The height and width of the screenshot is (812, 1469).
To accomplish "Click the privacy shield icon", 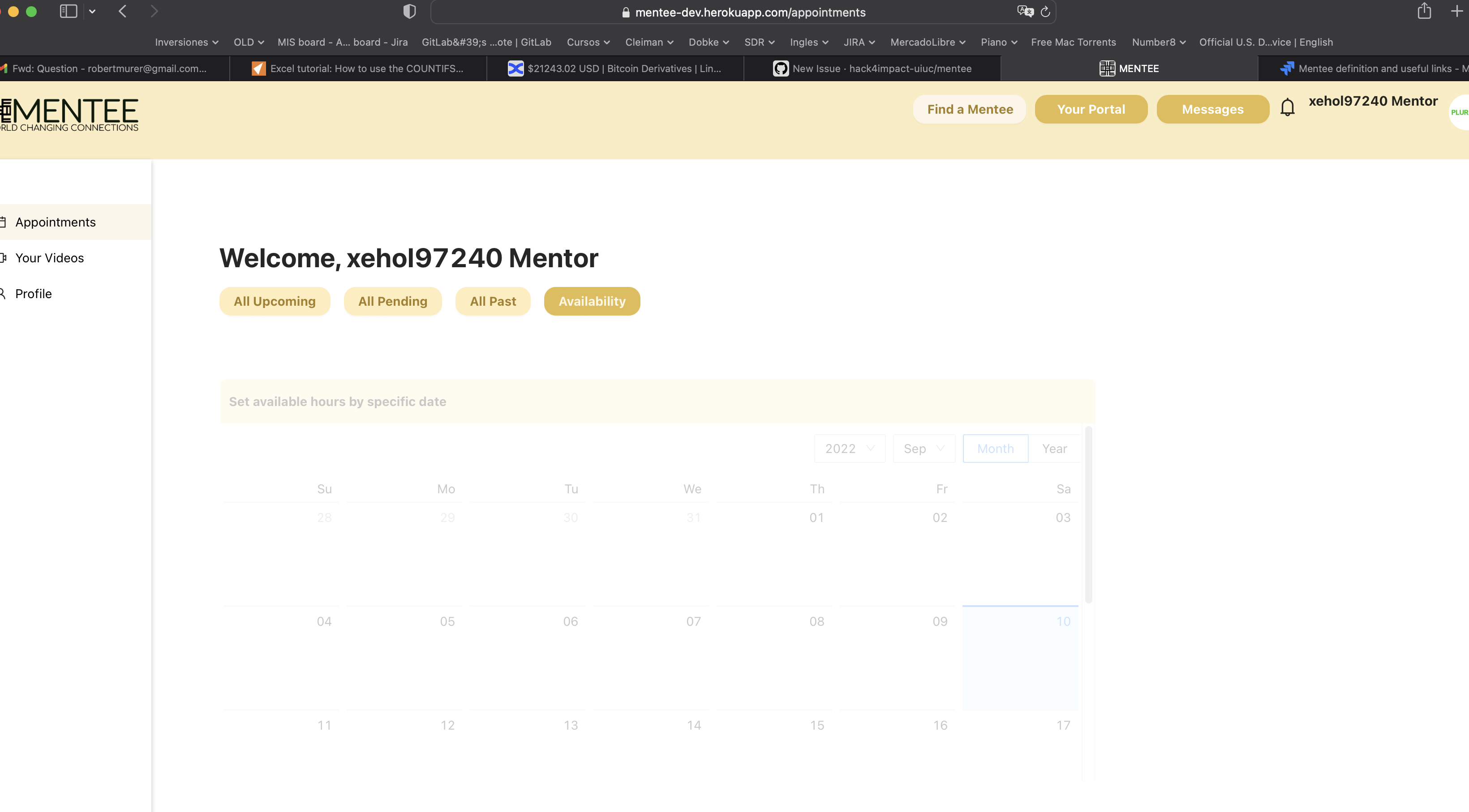I will point(408,11).
